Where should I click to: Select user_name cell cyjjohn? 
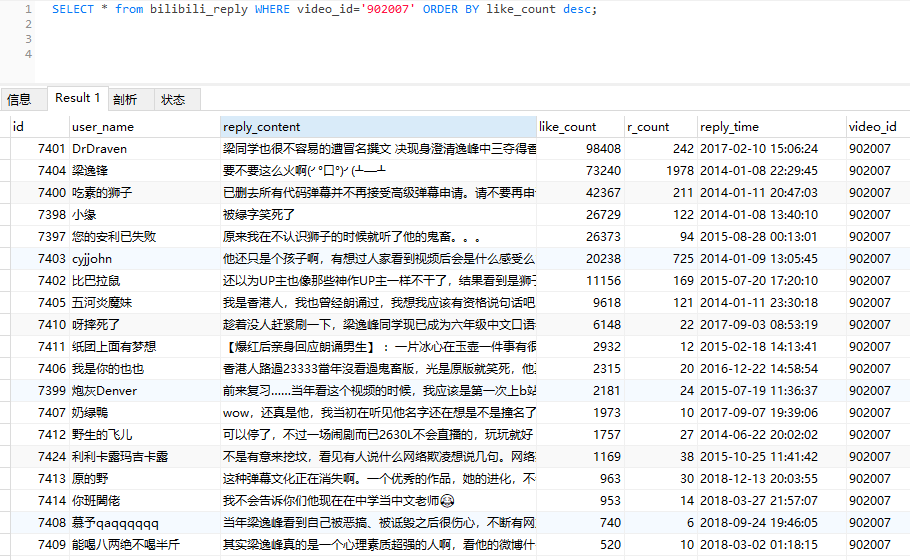(x=145, y=259)
